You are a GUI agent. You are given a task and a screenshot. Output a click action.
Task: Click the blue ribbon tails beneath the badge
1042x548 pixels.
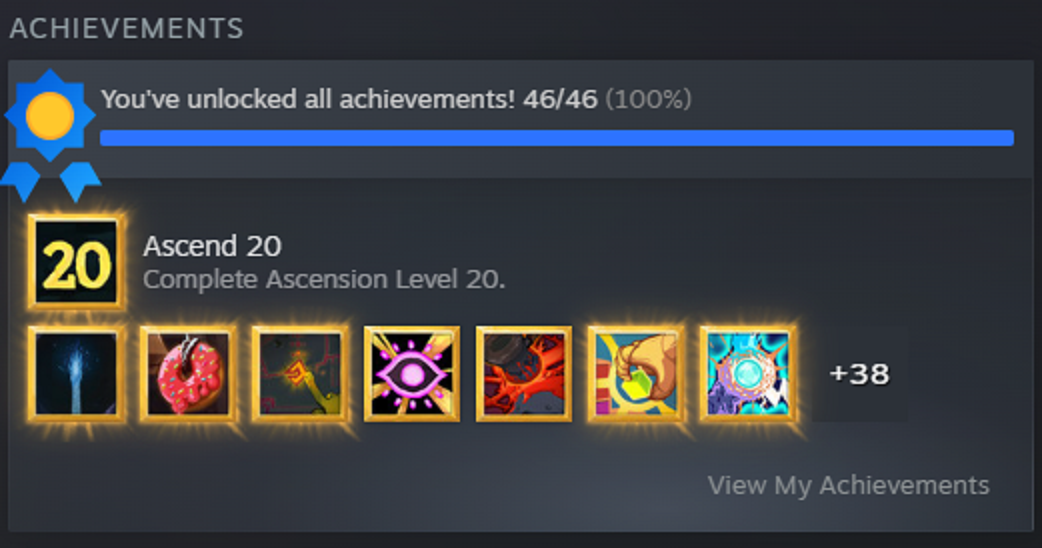(x=51, y=181)
